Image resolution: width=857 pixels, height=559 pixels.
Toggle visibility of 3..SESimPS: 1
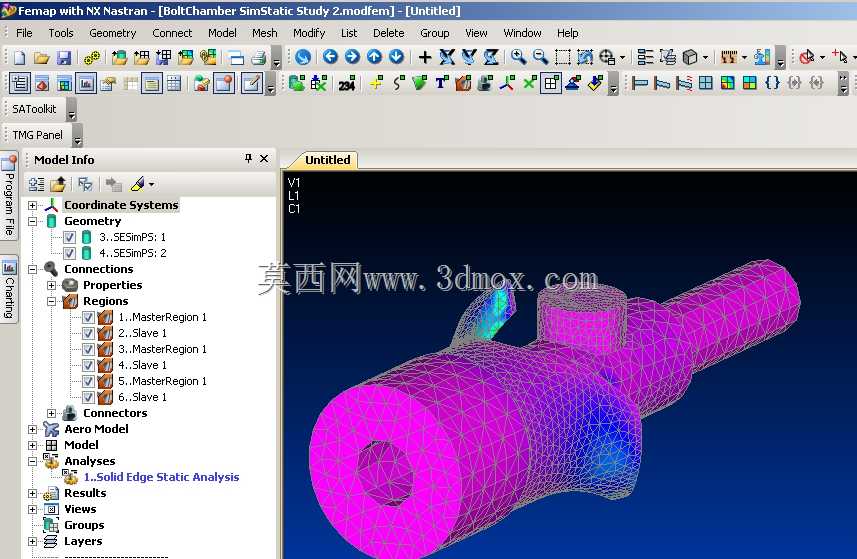pyautogui.click(x=69, y=237)
